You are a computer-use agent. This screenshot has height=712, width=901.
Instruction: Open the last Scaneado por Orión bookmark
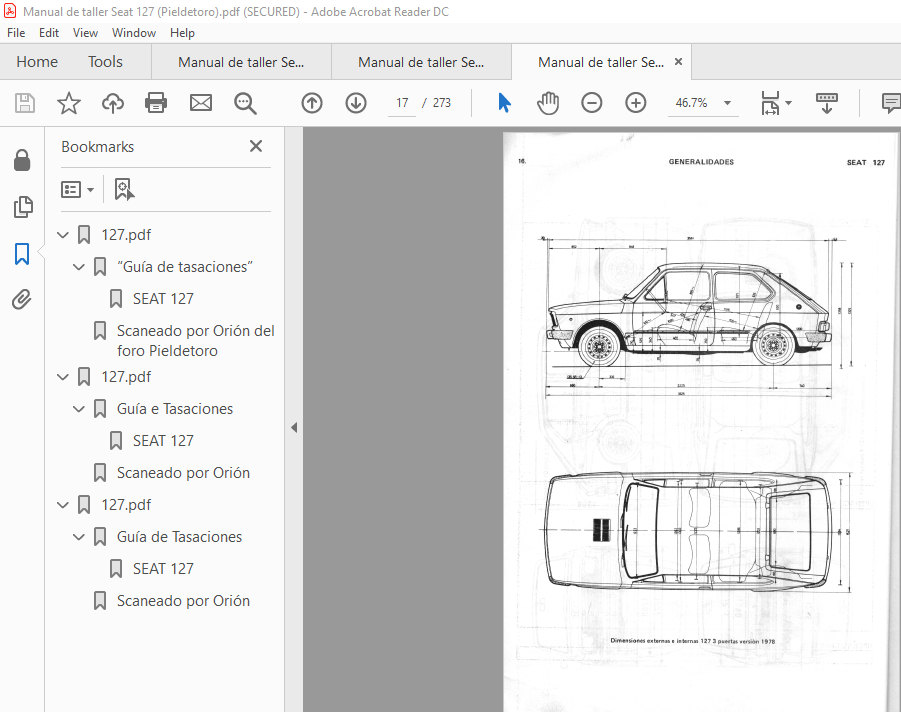tap(183, 601)
